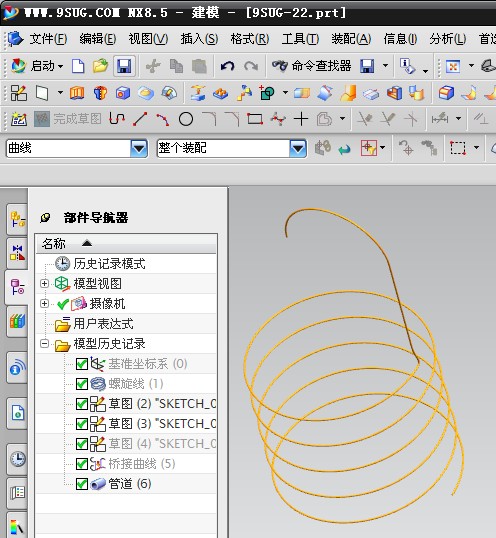
Task: Select the Extrude feature icon
Action: coord(77,93)
